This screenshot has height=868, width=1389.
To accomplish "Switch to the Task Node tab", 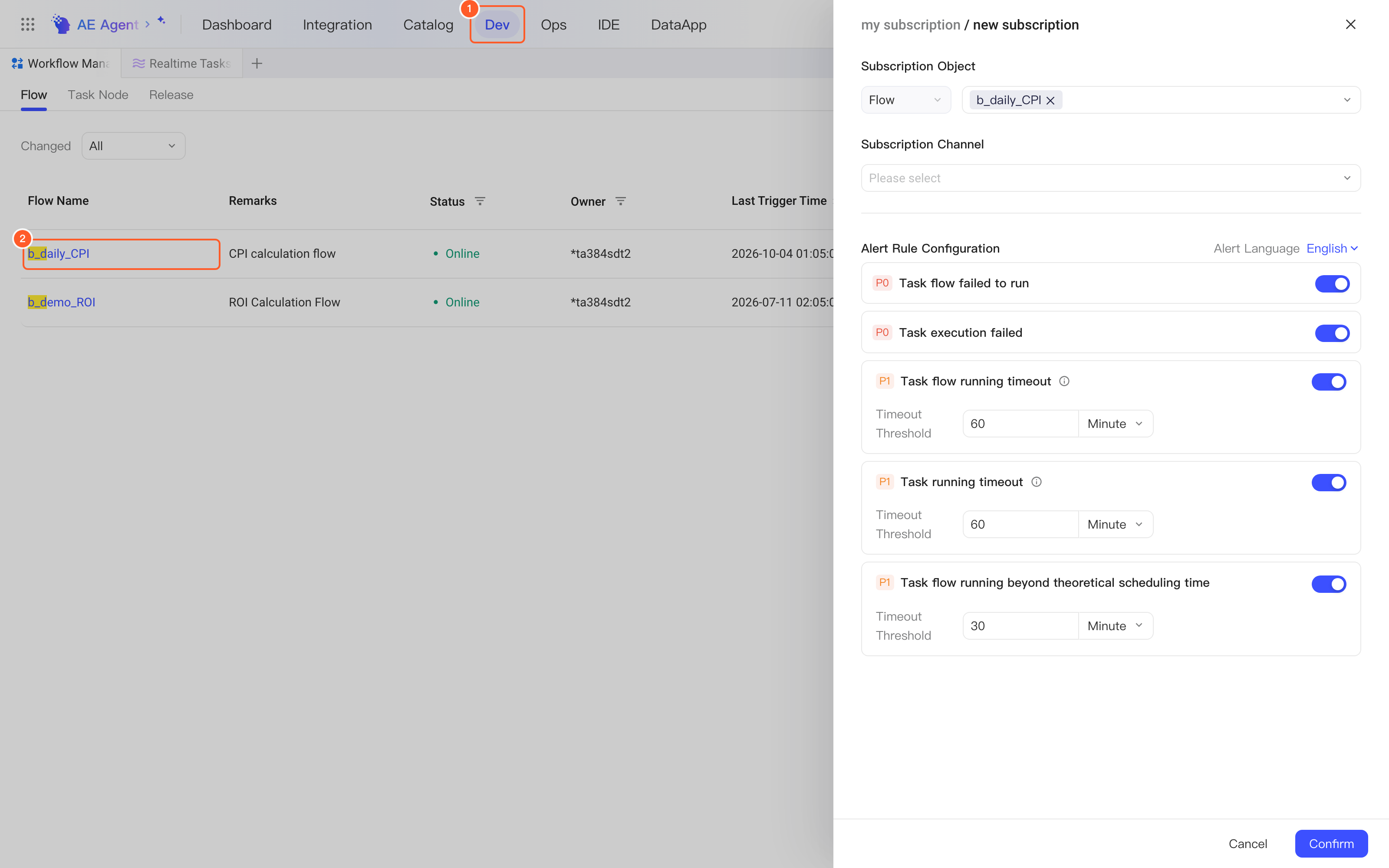I will click(98, 95).
